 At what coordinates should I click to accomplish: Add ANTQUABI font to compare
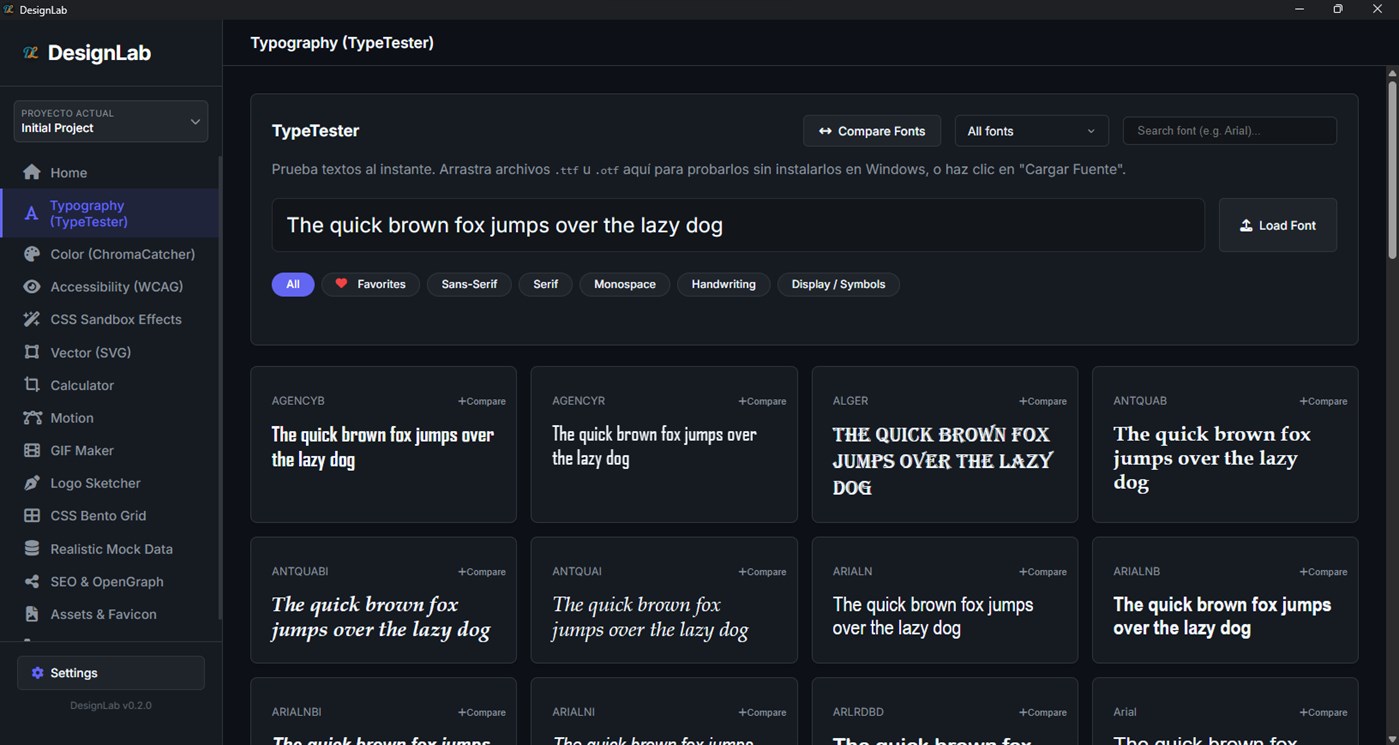pos(482,572)
